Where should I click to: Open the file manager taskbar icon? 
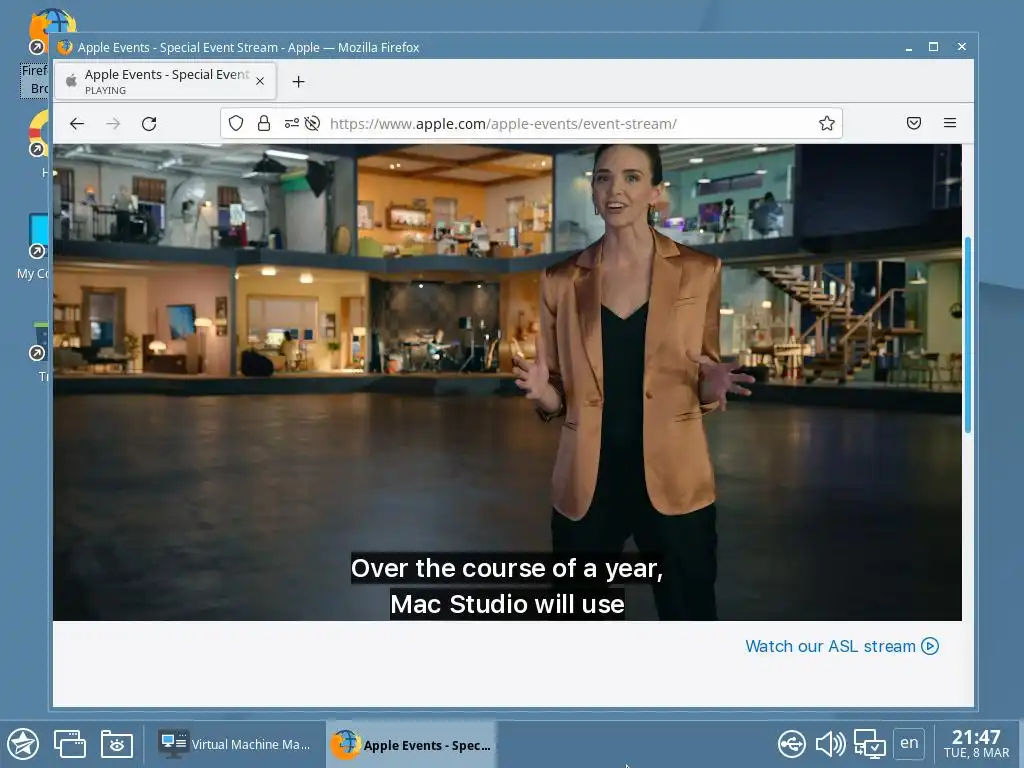pos(117,744)
